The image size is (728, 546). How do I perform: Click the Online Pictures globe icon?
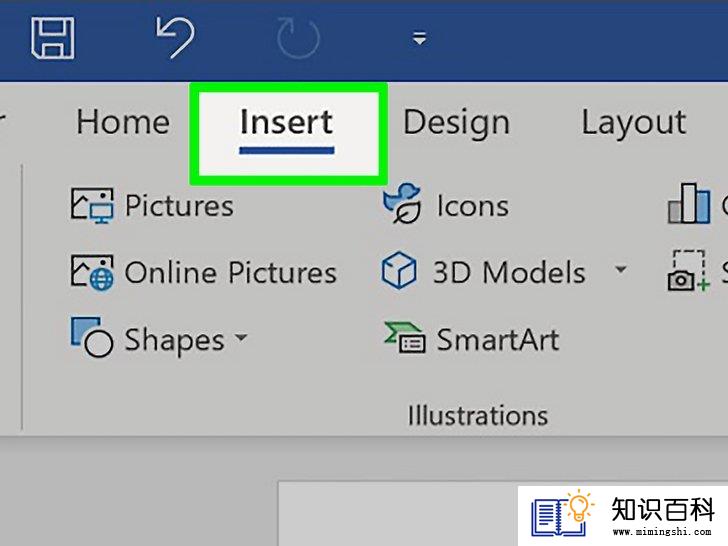91,273
